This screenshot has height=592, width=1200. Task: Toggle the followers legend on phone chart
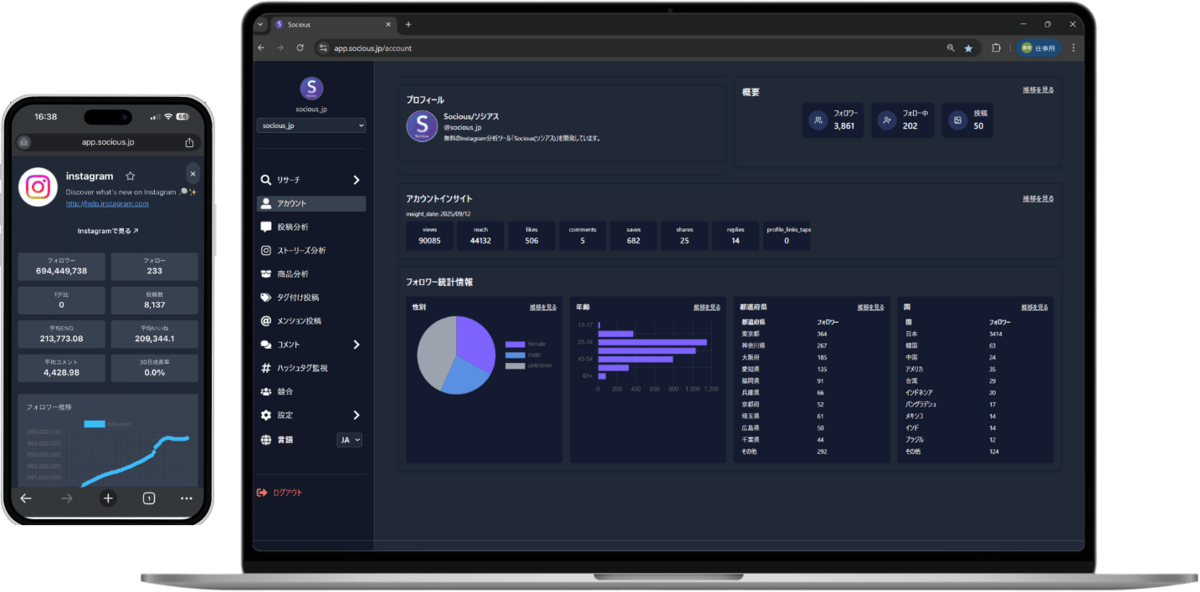108,423
